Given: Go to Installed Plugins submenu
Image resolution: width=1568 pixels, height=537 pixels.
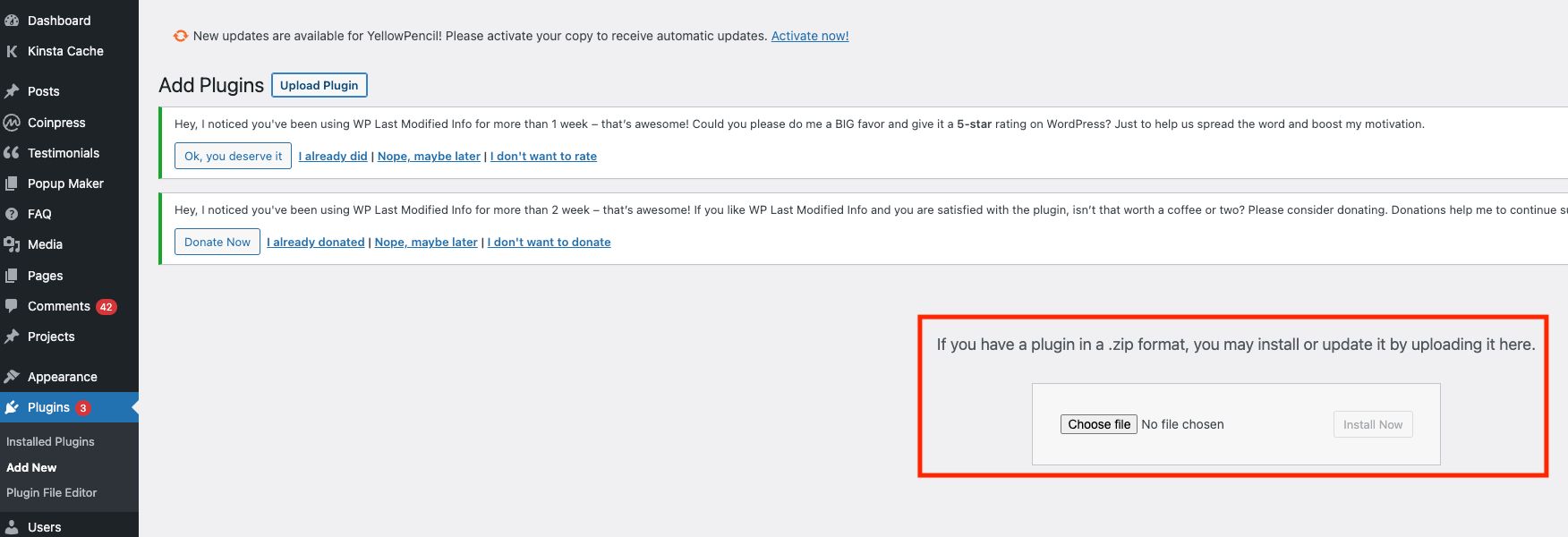Looking at the screenshot, I should pyautogui.click(x=50, y=441).
